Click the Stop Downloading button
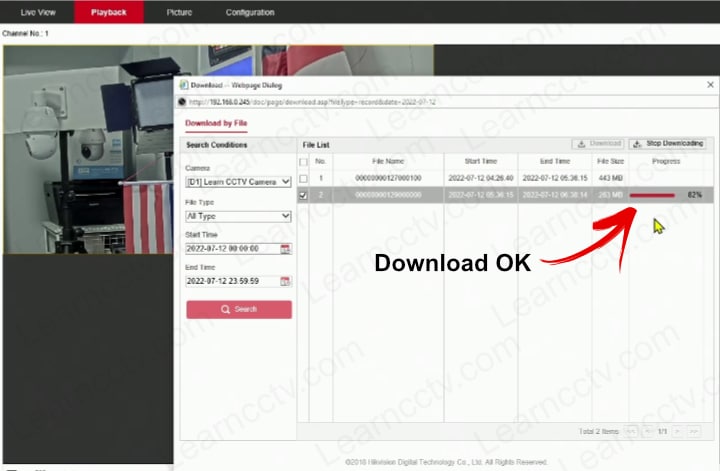Viewport: 720px width, 471px height. tap(668, 144)
